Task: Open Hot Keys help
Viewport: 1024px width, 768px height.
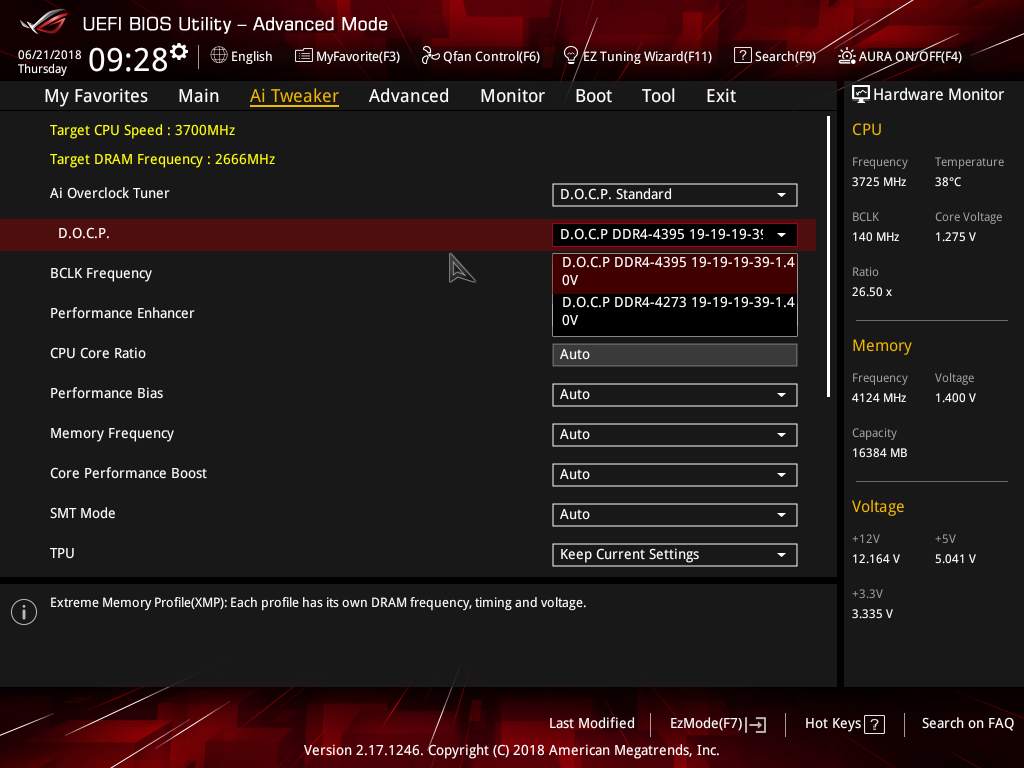Action: click(844, 724)
